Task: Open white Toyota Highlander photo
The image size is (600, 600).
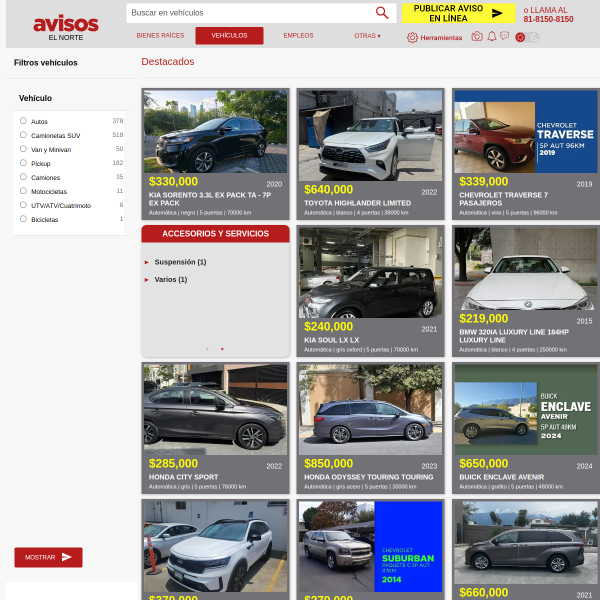Action: [x=370, y=135]
